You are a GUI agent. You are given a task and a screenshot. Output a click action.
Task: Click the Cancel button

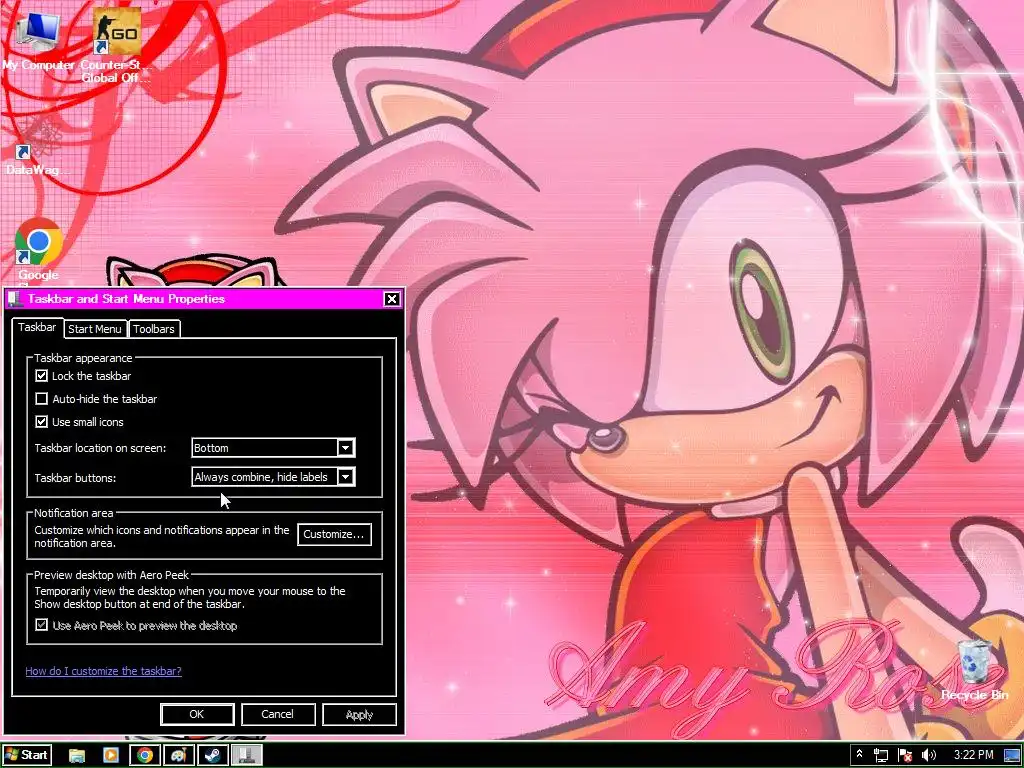point(278,714)
